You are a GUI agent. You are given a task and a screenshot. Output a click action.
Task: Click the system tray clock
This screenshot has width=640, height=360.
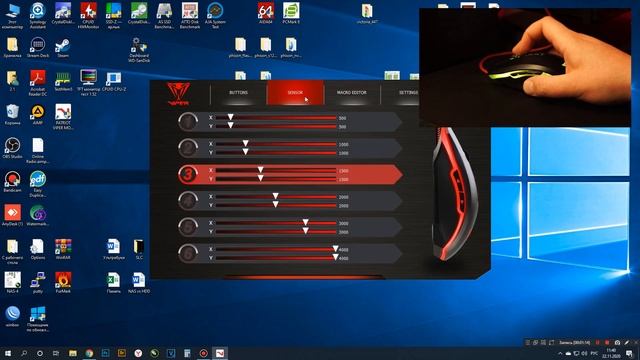coord(611,353)
